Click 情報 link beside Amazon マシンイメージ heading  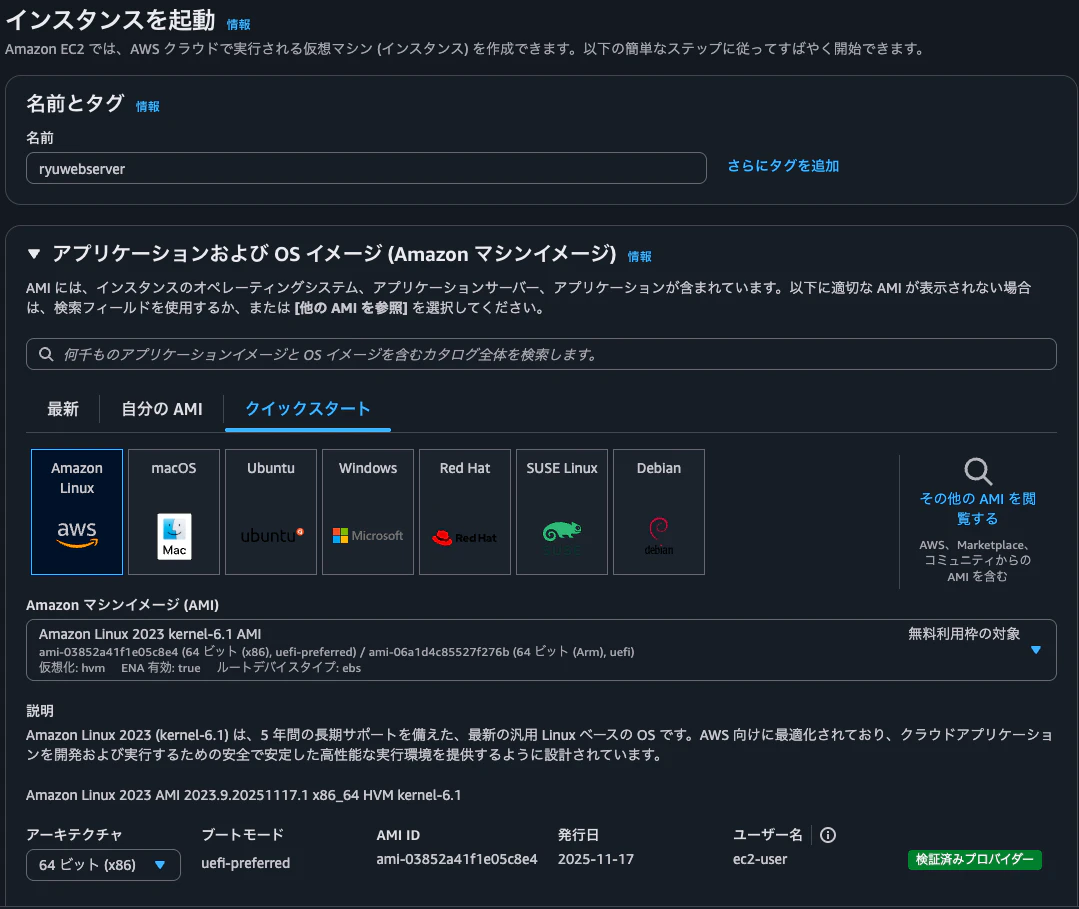639,257
